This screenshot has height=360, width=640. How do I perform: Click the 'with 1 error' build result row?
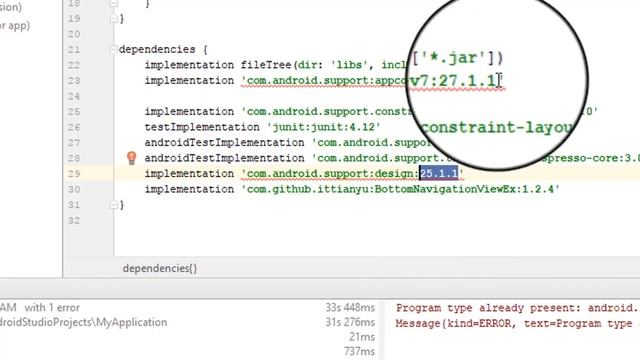[52, 307]
